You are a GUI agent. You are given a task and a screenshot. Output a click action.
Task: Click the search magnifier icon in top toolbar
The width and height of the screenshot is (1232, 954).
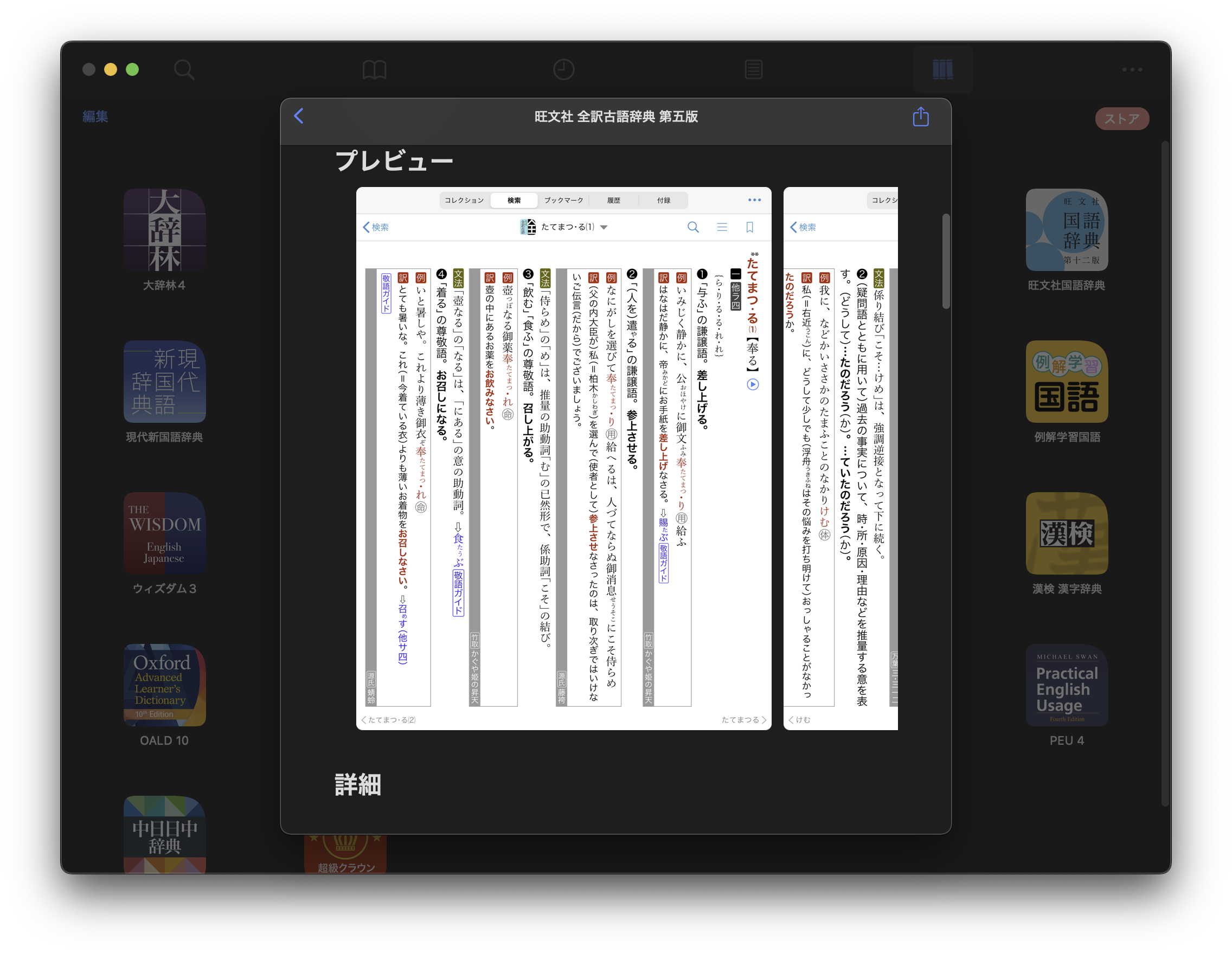[184, 70]
